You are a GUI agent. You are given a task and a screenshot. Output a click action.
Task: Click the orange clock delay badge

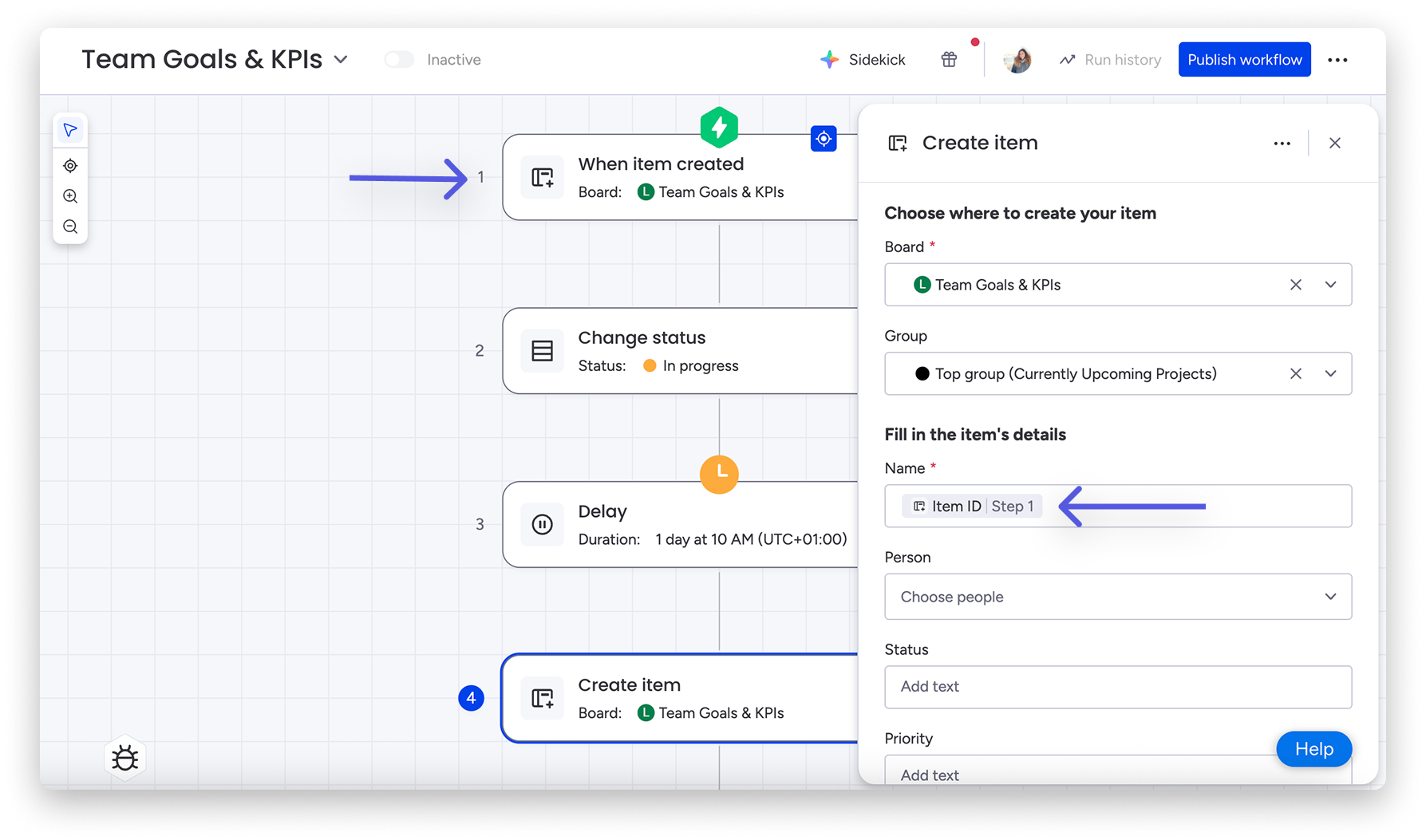(719, 474)
